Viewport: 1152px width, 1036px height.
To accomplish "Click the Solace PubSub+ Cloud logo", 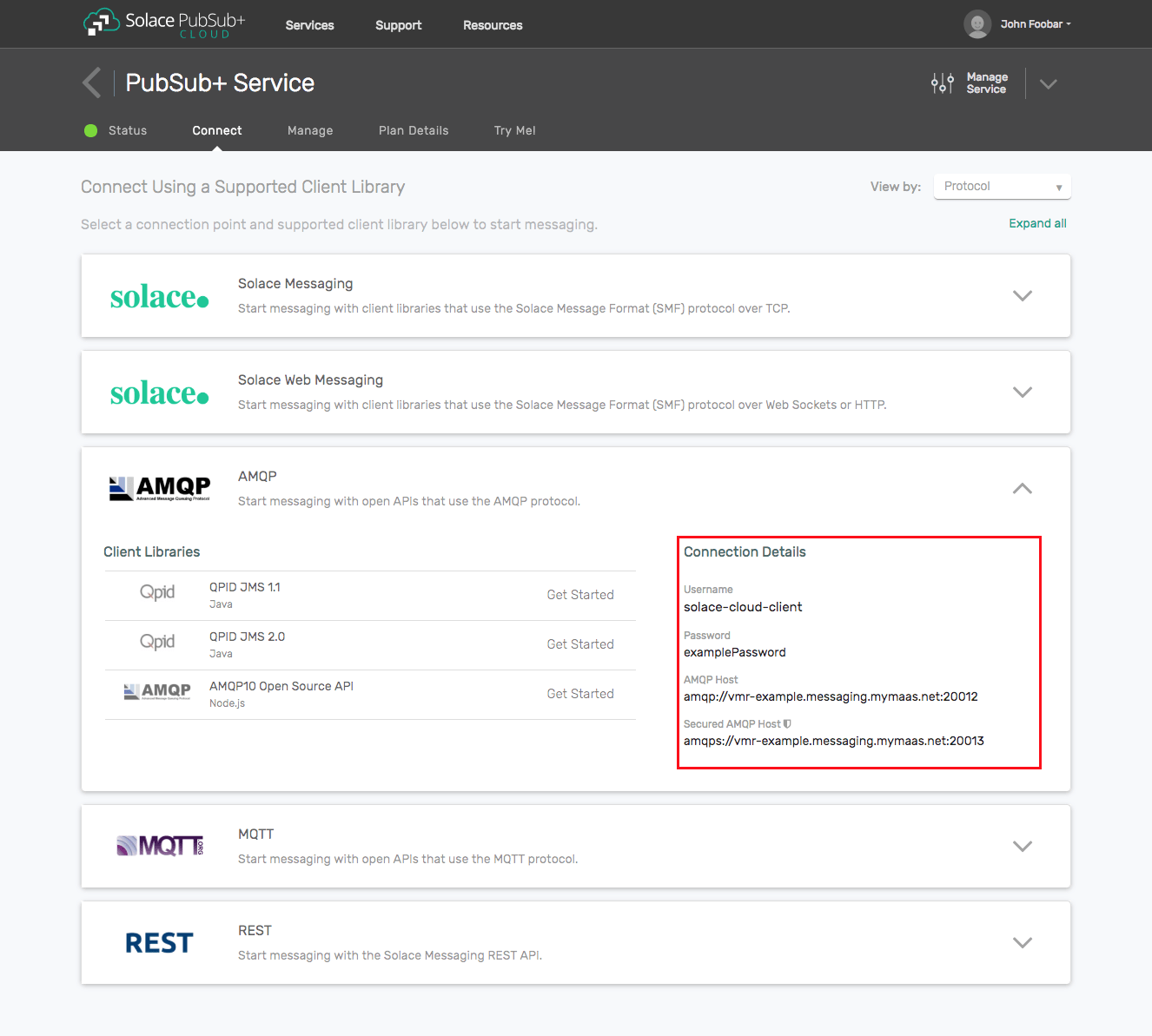I will click(164, 23).
